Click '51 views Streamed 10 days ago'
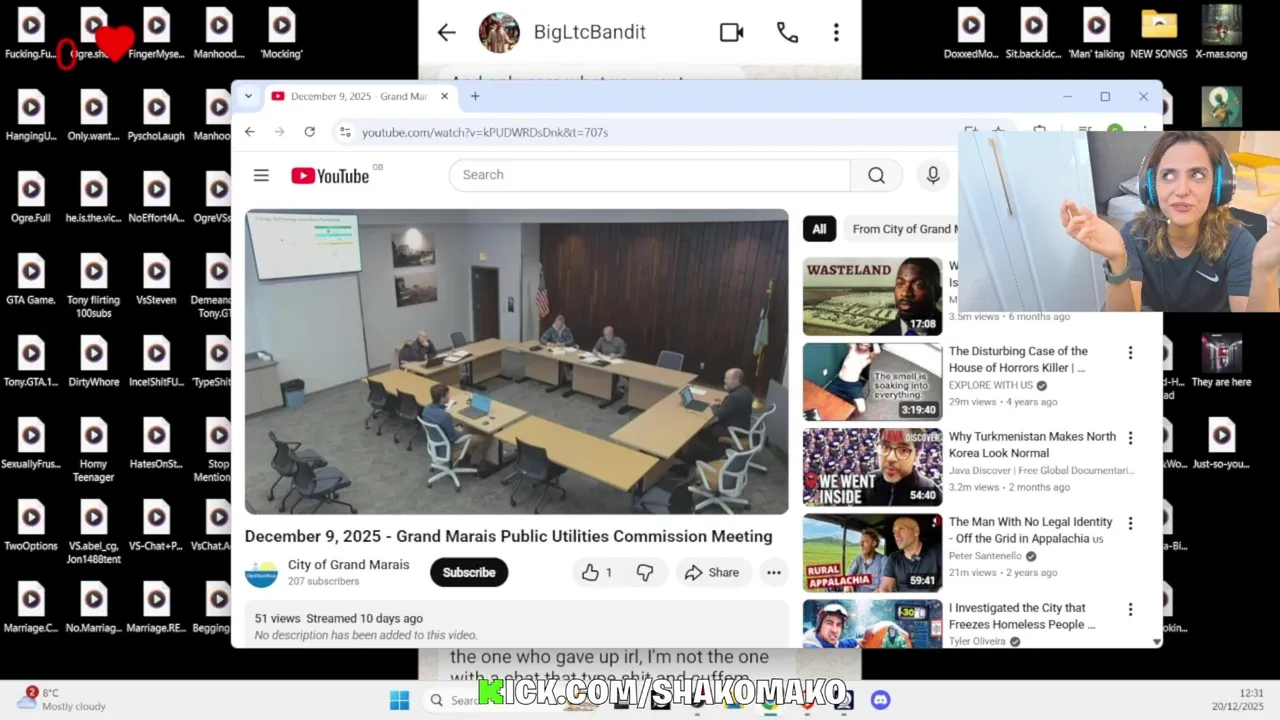 (x=338, y=619)
